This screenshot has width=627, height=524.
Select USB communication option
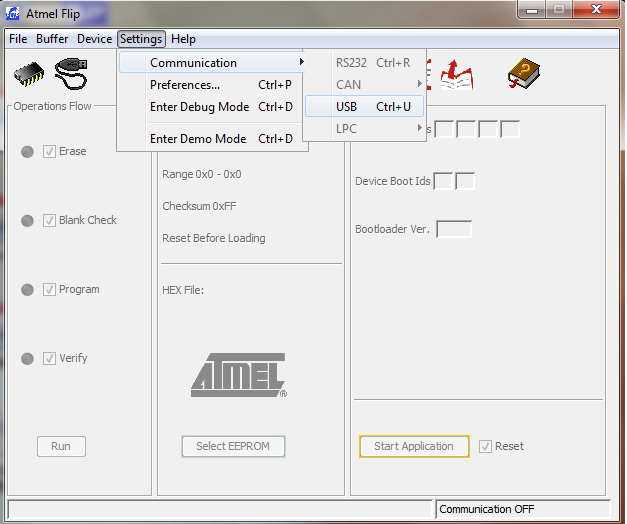tap(364, 106)
